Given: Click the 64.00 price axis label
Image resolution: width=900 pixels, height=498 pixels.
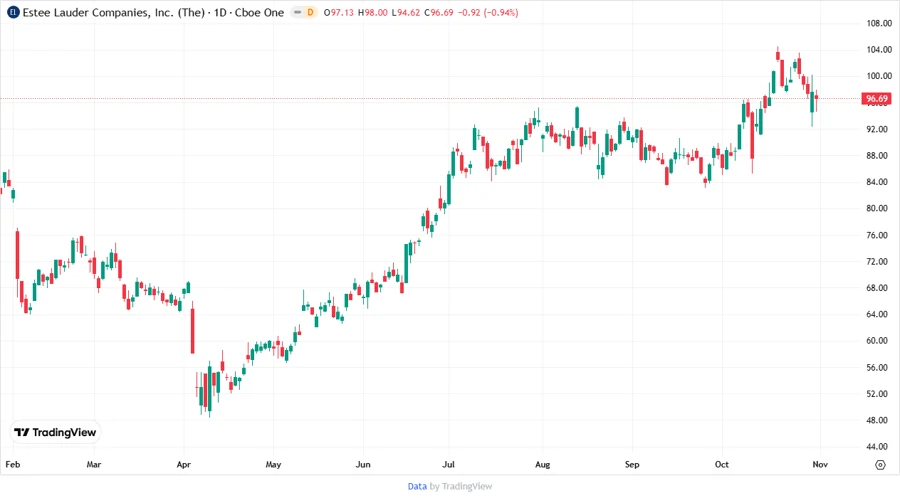Looking at the screenshot, I should pos(879,314).
